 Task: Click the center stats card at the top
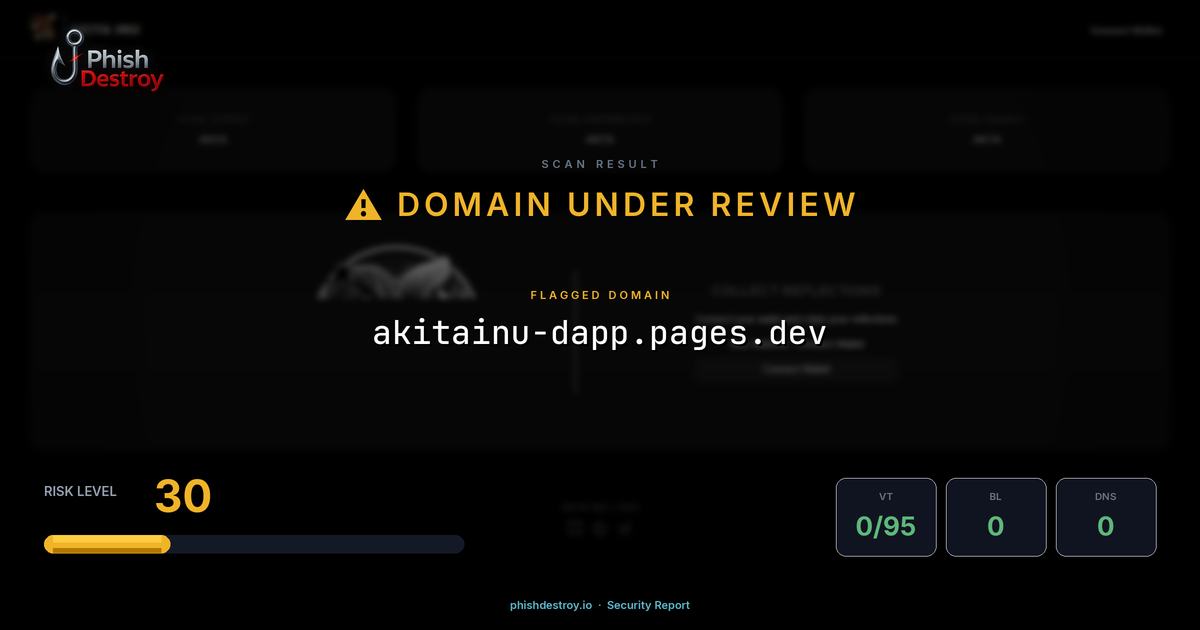[599, 129]
